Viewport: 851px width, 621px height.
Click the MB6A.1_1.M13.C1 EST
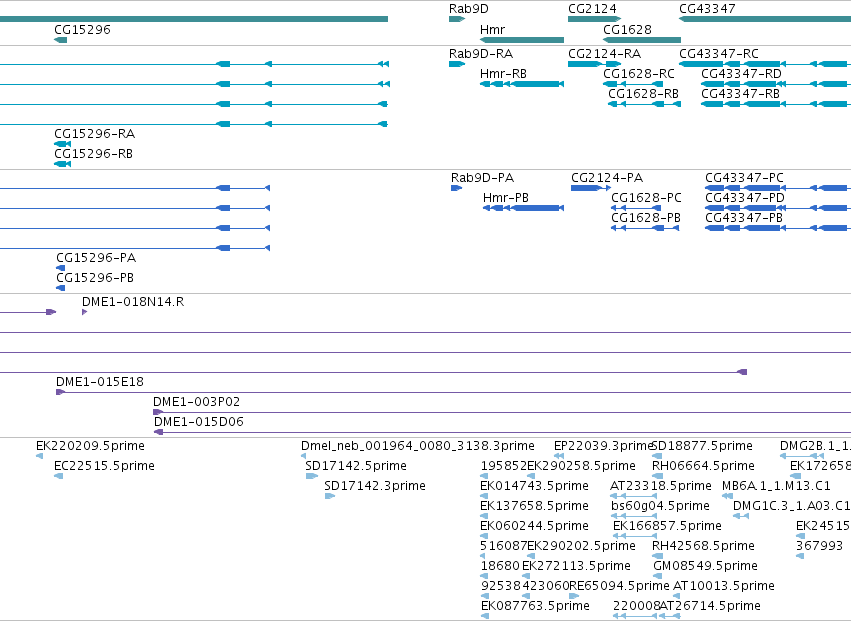[727, 496]
